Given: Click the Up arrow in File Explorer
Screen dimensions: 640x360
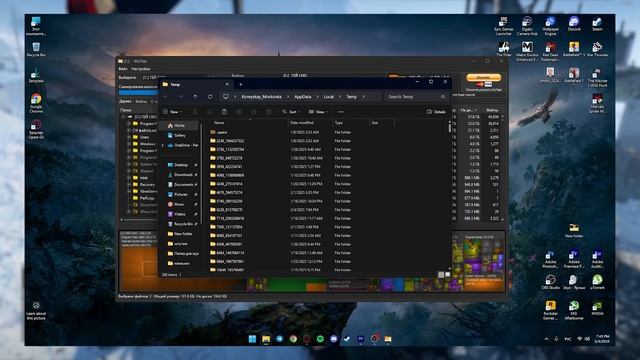Looking at the screenshot, I should pyautogui.click(x=195, y=97).
